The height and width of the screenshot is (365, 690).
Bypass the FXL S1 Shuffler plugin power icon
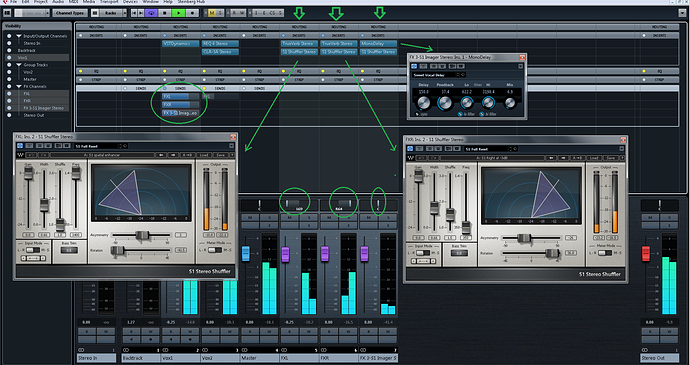point(20,146)
